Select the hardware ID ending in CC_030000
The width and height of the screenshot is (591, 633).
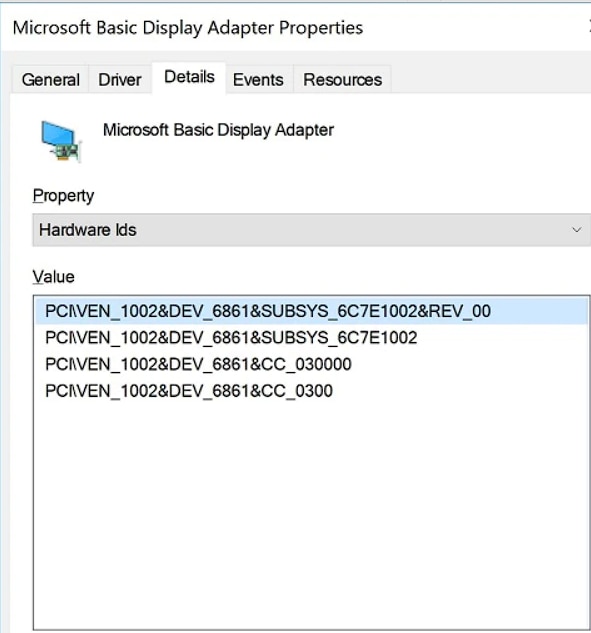[x=198, y=364]
